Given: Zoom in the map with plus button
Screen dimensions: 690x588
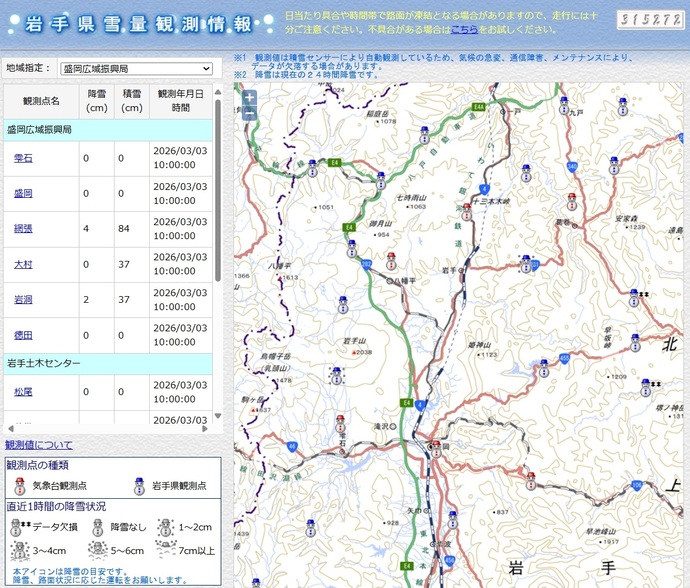Looking at the screenshot, I should [x=250, y=97].
